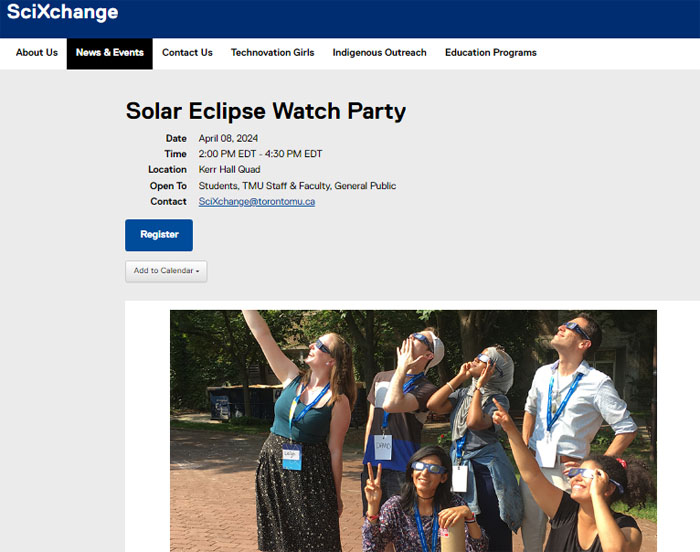
Task: Navigate to Indigenous Outreach
Action: point(379,53)
